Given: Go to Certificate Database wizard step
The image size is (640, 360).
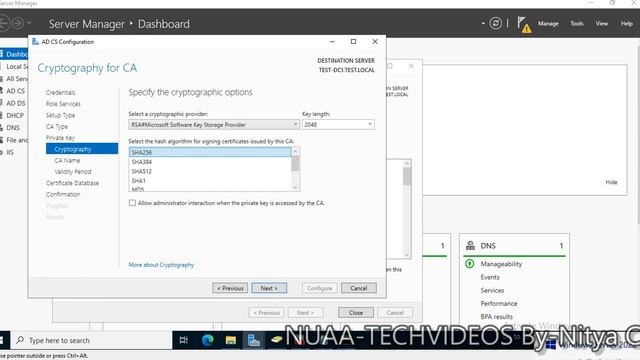Looking at the screenshot, I should pyautogui.click(x=72, y=183).
